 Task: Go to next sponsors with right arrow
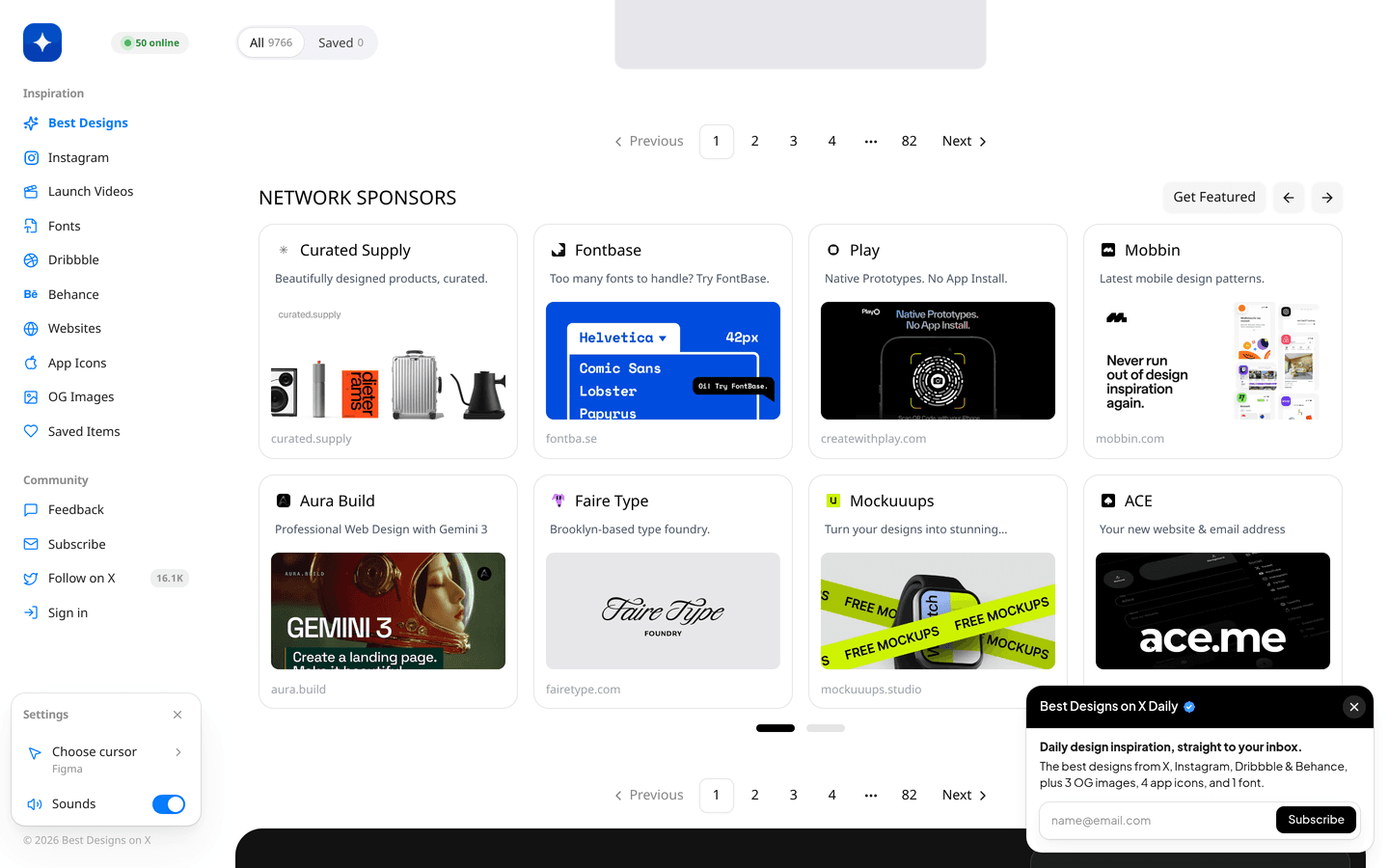tap(1327, 198)
